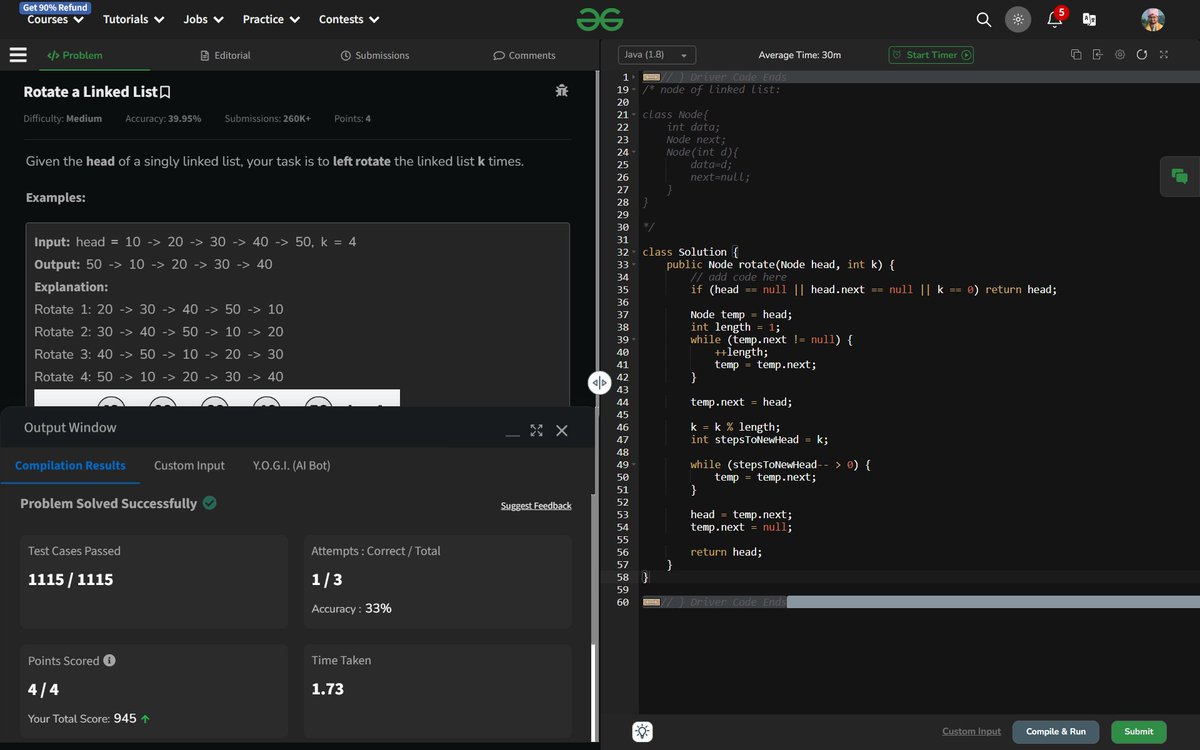Click the example linked list diagram
The height and width of the screenshot is (750, 1200).
click(x=217, y=398)
